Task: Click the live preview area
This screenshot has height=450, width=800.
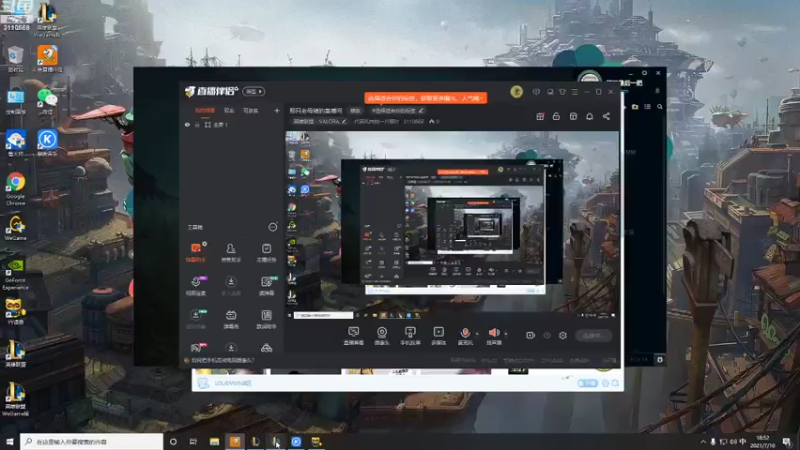Action: (x=452, y=226)
